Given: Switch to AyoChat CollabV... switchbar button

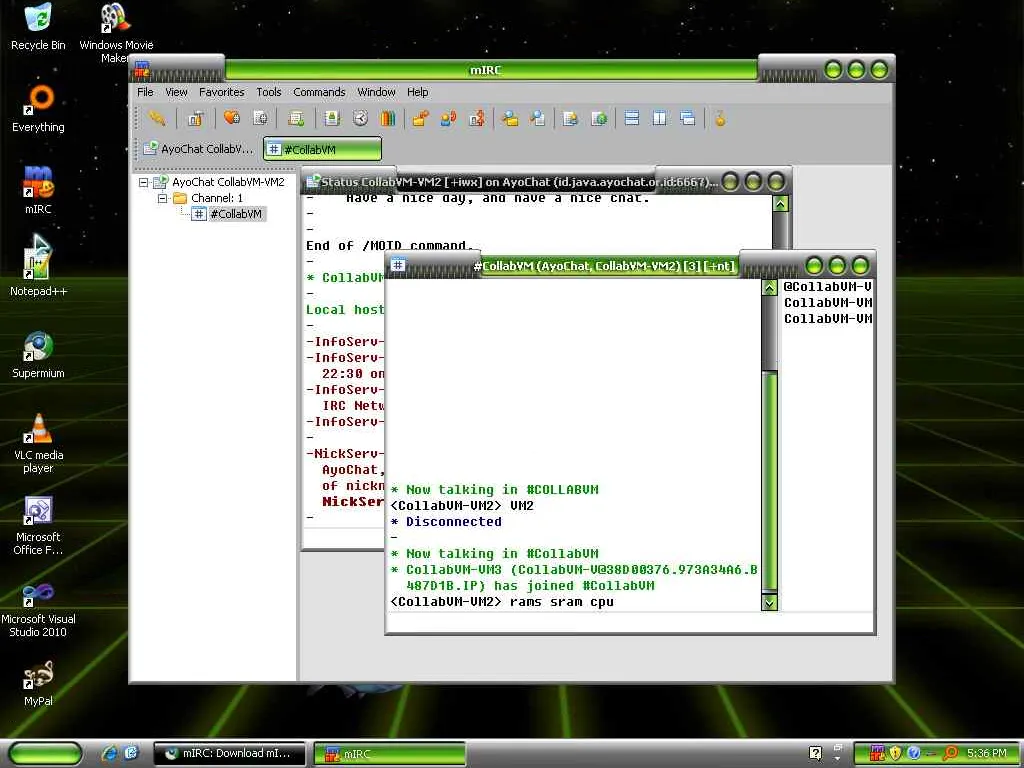Looking at the screenshot, I should tap(199, 149).
